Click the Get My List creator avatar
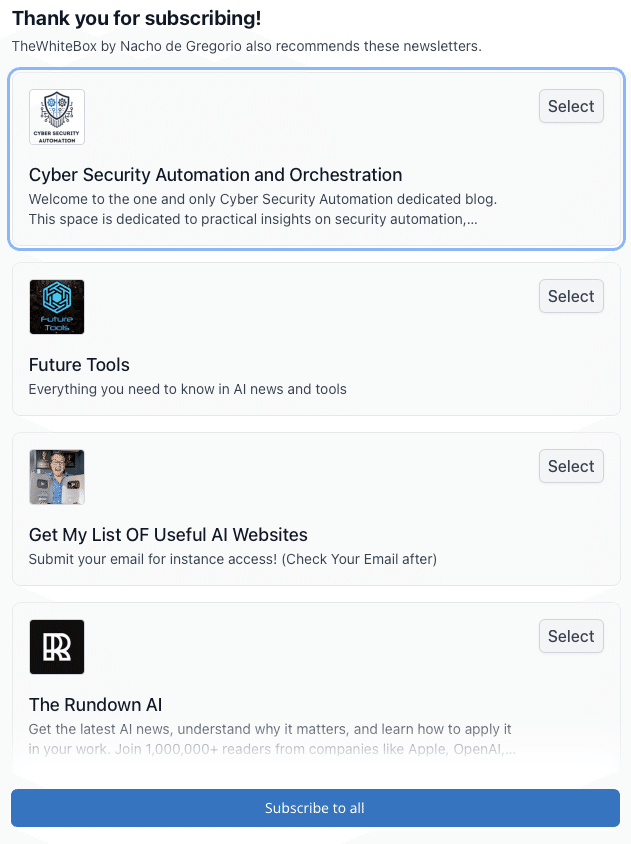 tap(56, 476)
